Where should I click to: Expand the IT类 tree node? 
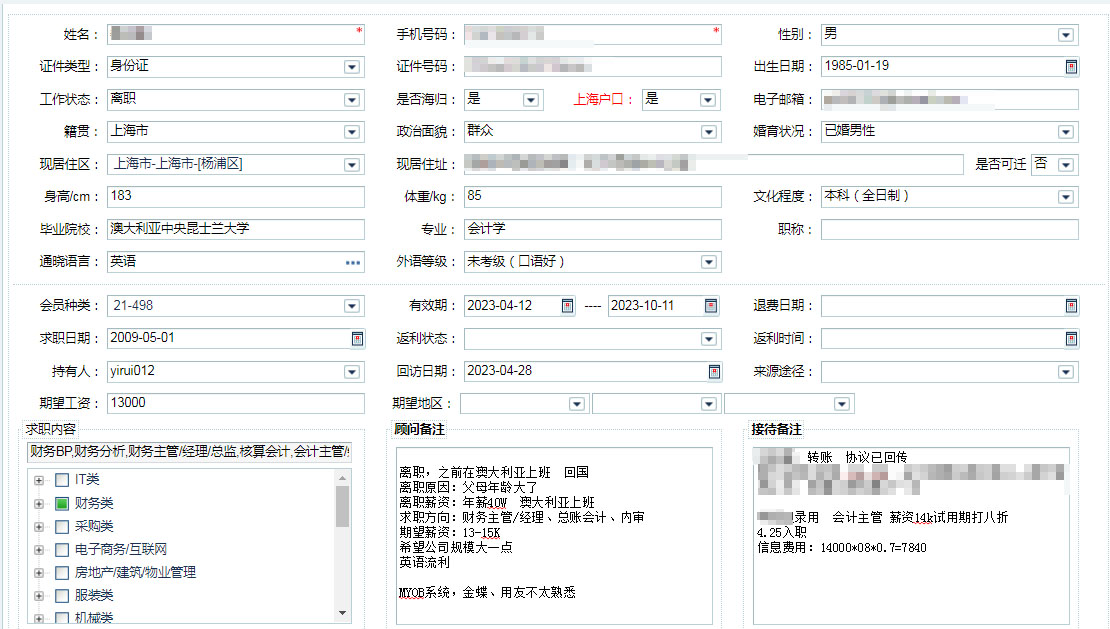39,480
